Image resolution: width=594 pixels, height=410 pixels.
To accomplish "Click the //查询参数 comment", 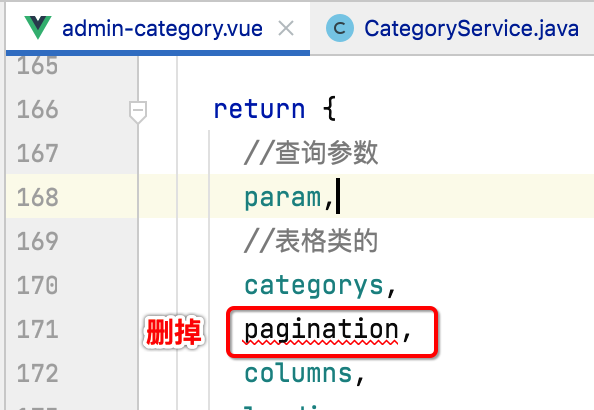I will [311, 153].
